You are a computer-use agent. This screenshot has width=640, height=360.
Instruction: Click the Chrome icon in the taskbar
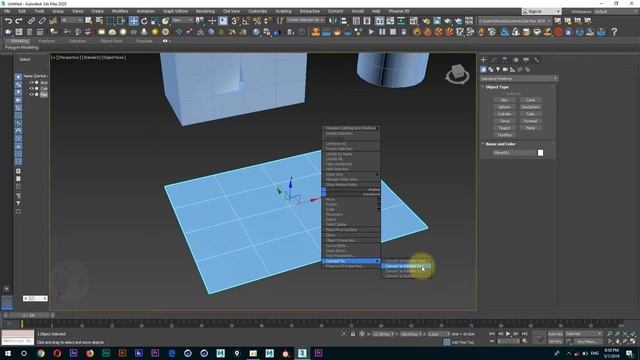click(41, 353)
